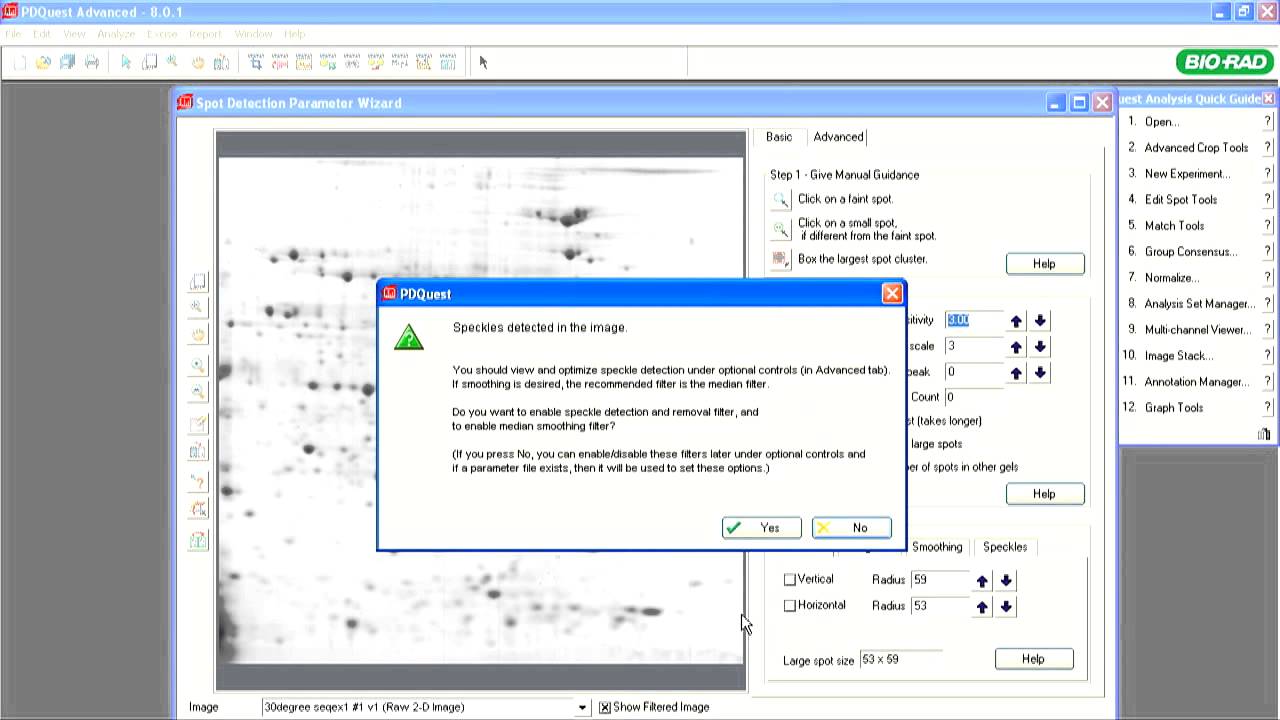Click No in the PDQuest dialog

coord(851,528)
